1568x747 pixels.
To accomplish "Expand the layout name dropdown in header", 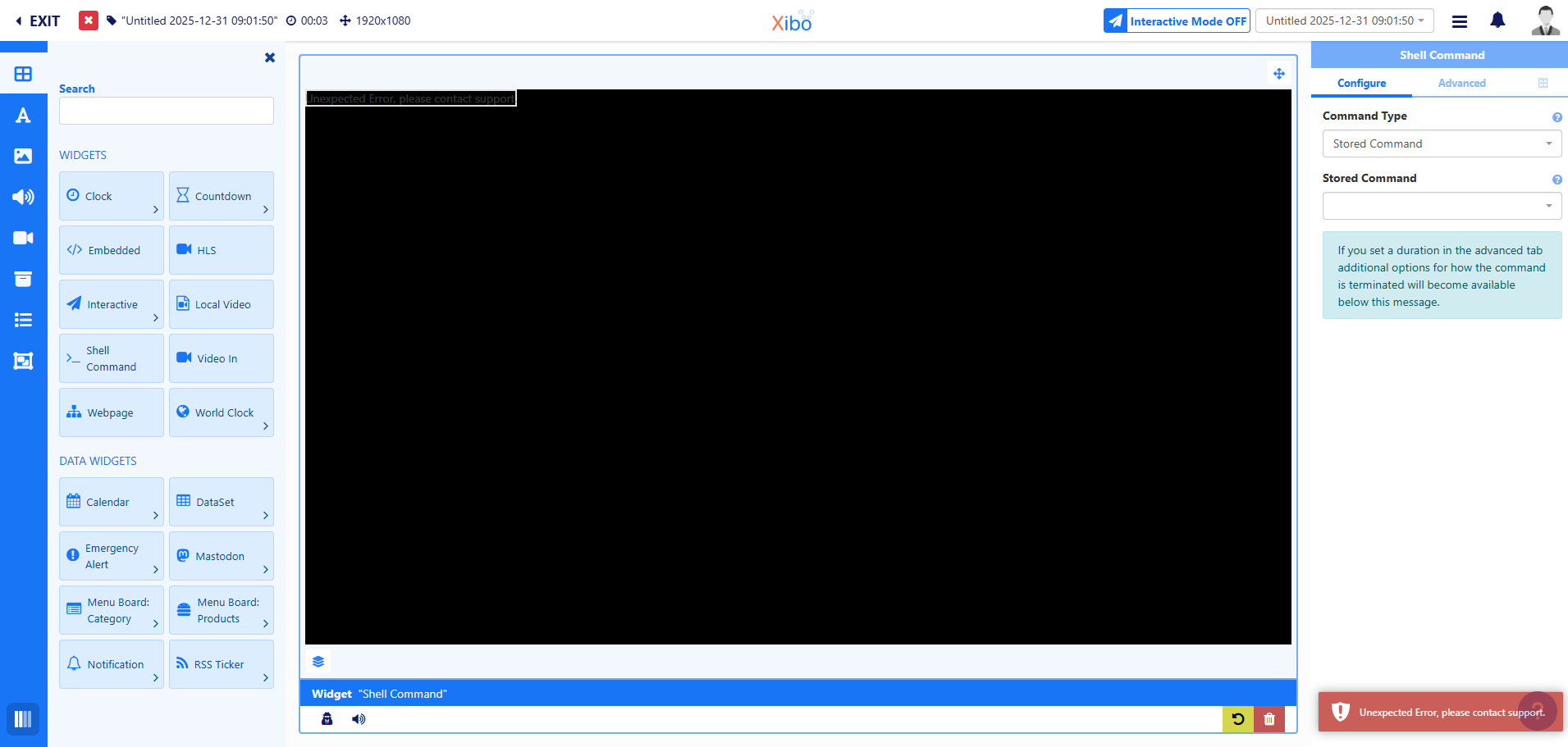I will (x=1344, y=20).
